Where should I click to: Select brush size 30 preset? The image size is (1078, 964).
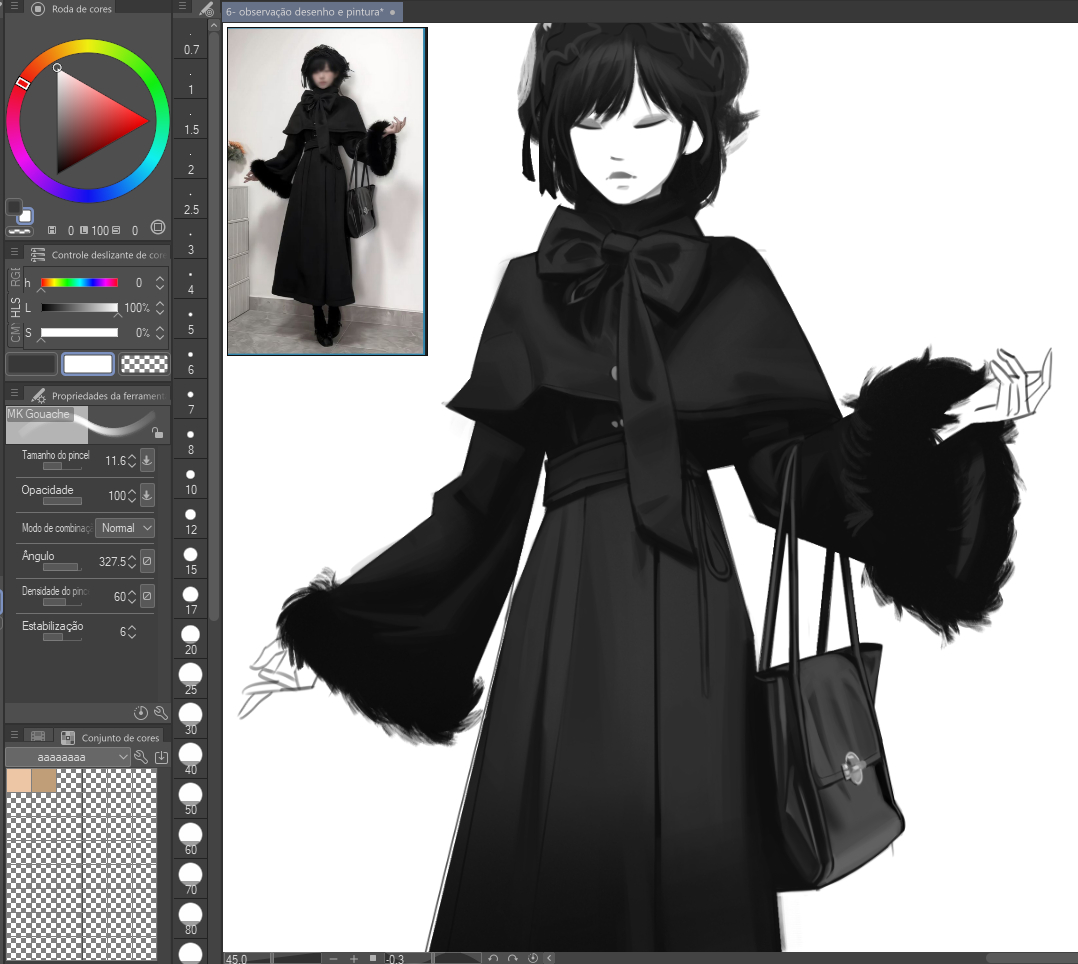pyautogui.click(x=190, y=715)
